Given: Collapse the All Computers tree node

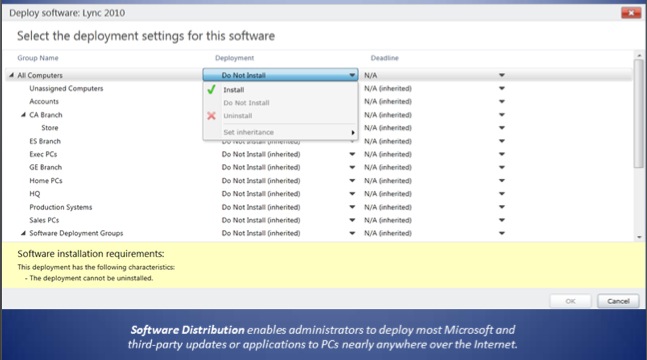Looking at the screenshot, I should pyautogui.click(x=12, y=75).
